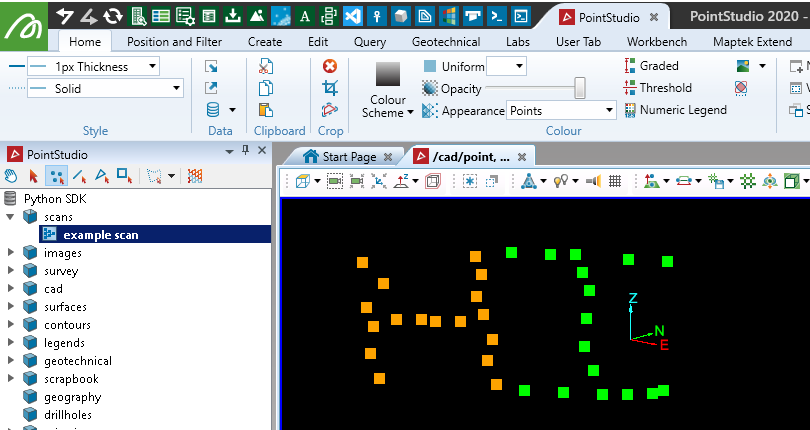The image size is (810, 430).
Task: Click the grey 3D cube icon in top bar
Action: (x=400, y=17)
